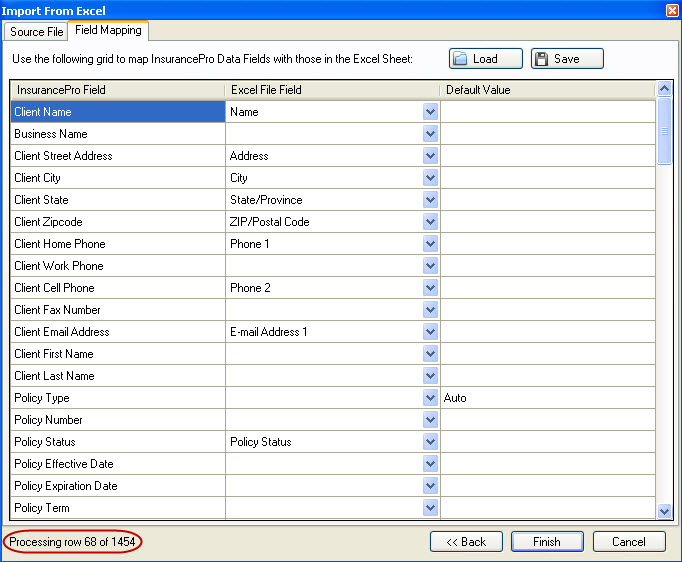Select the Policy Type field label
Image resolution: width=682 pixels, height=562 pixels.
(42, 398)
